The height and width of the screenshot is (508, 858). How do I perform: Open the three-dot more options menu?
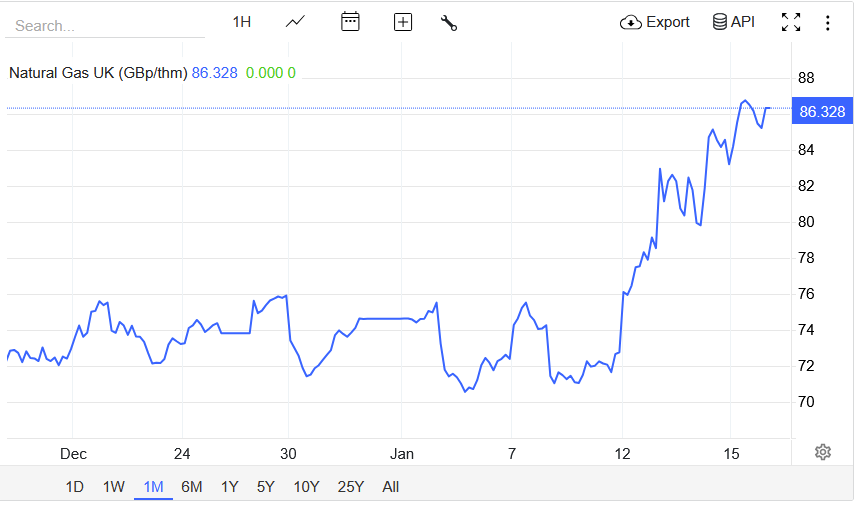click(827, 22)
